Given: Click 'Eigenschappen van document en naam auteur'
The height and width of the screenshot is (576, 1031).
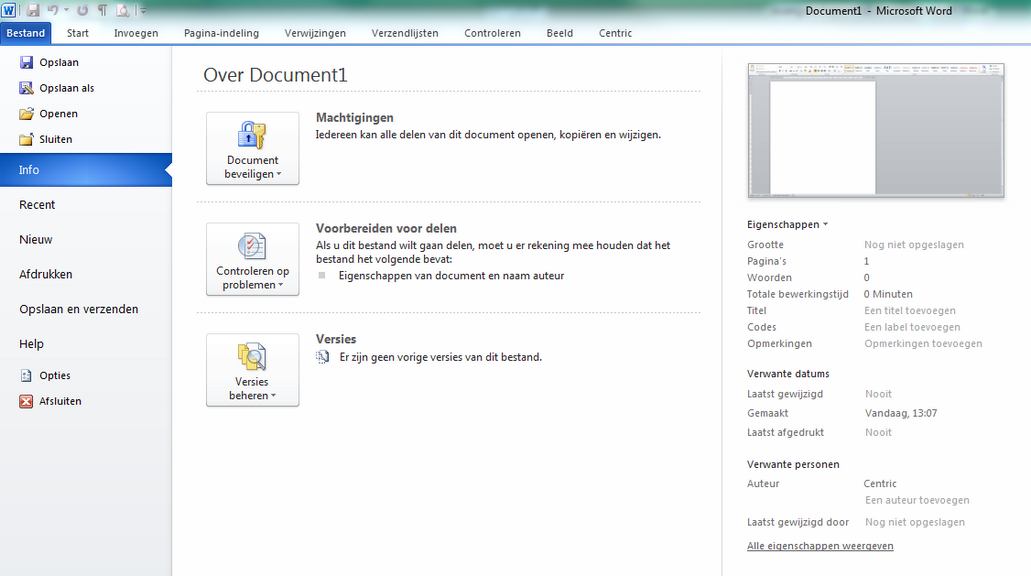Looking at the screenshot, I should [451, 276].
